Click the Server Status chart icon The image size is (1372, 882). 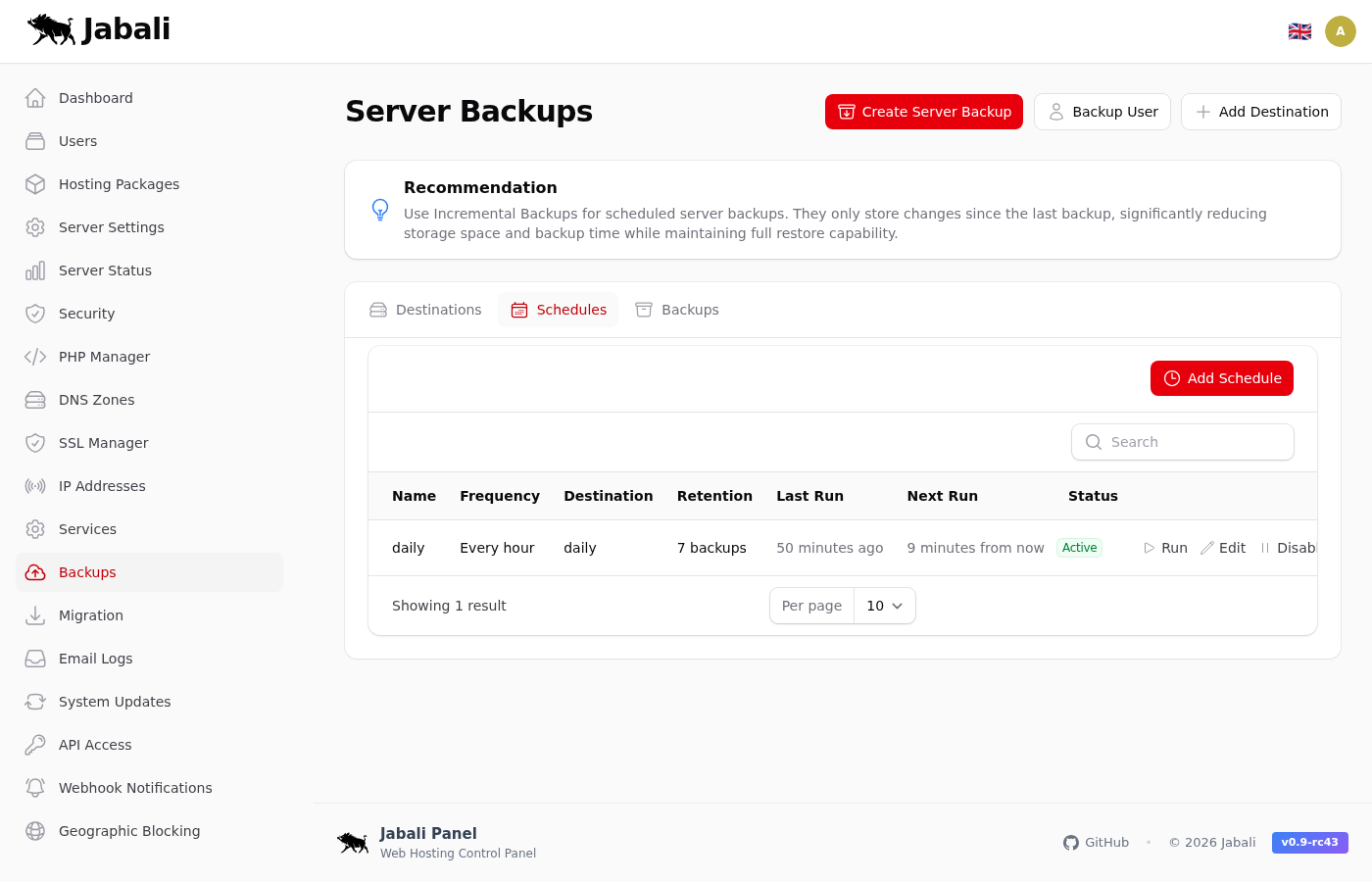point(35,270)
